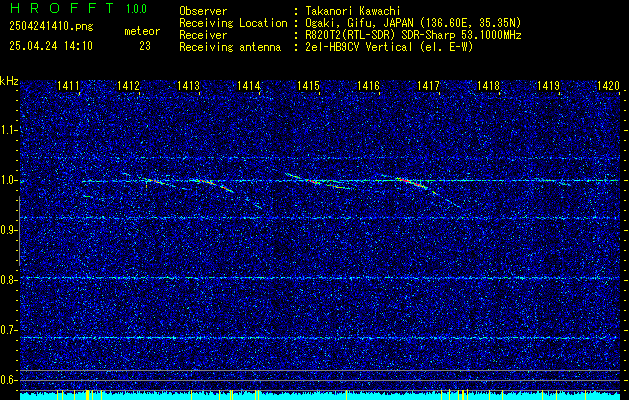Click the 0.7 kHz frequency label
The height and width of the screenshot is (400, 629).
(x=7, y=330)
